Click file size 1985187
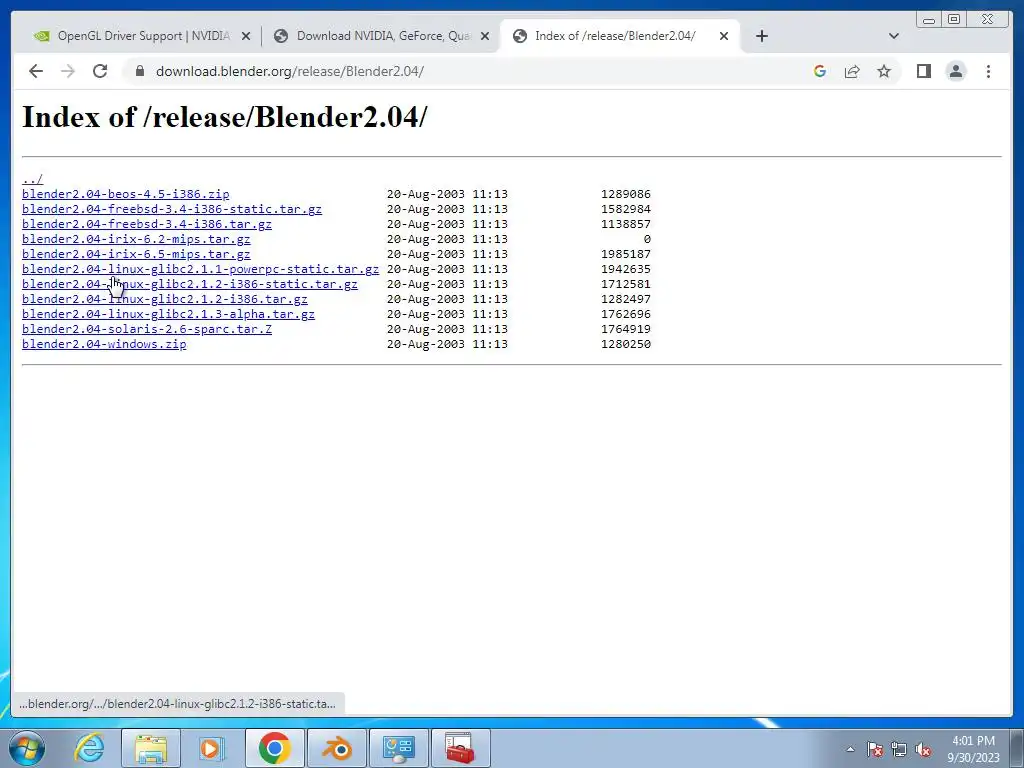 [626, 254]
